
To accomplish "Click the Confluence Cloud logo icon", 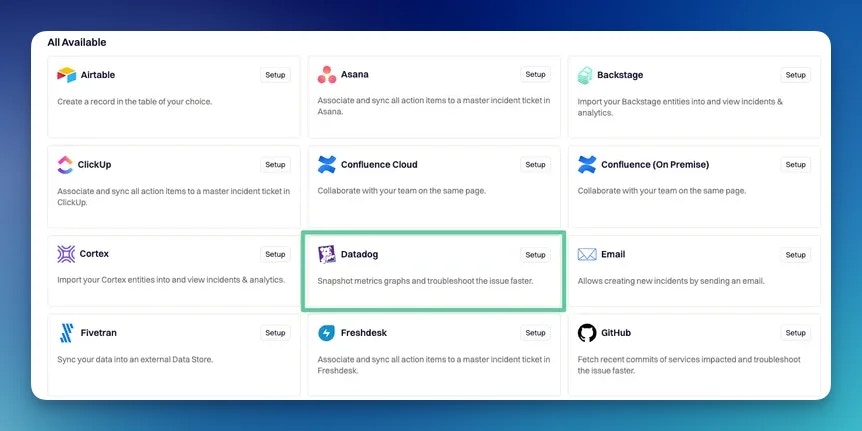I will [327, 164].
